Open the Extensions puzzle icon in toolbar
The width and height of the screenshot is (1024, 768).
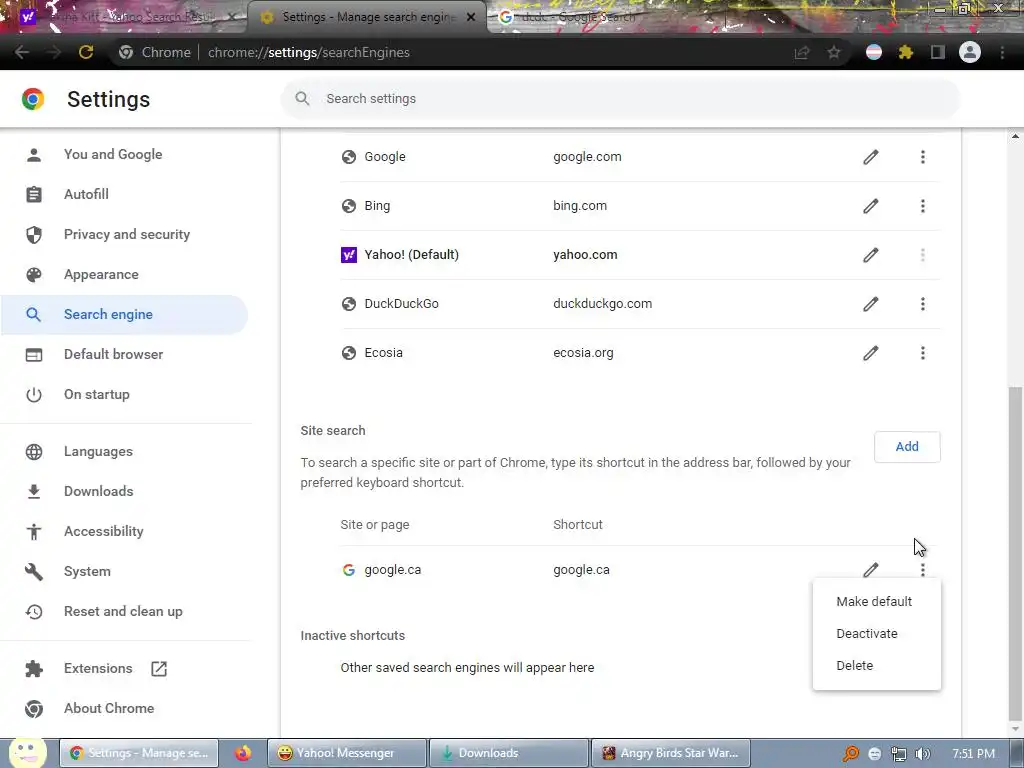tap(906, 52)
